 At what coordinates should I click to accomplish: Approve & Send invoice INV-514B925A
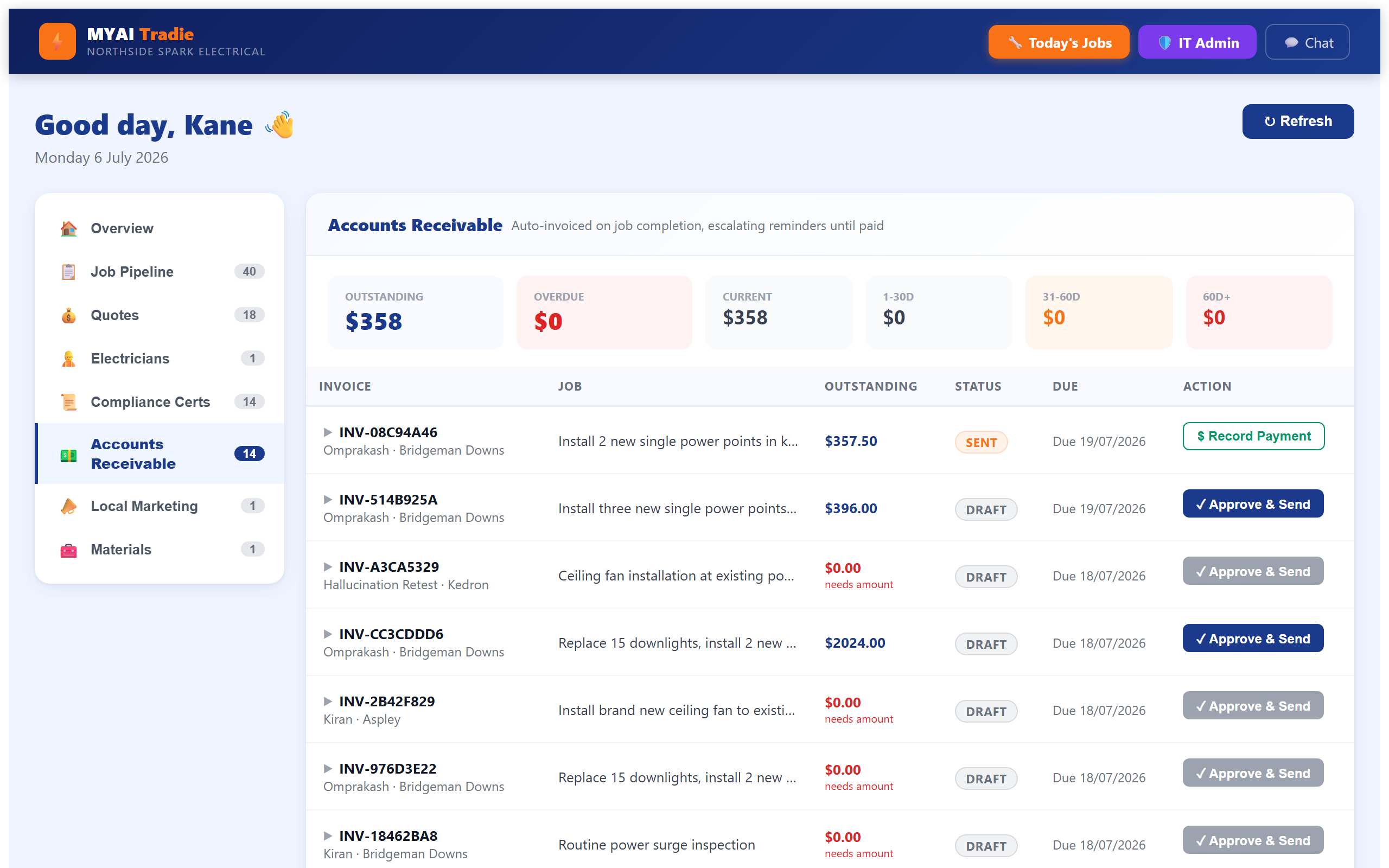1253,503
